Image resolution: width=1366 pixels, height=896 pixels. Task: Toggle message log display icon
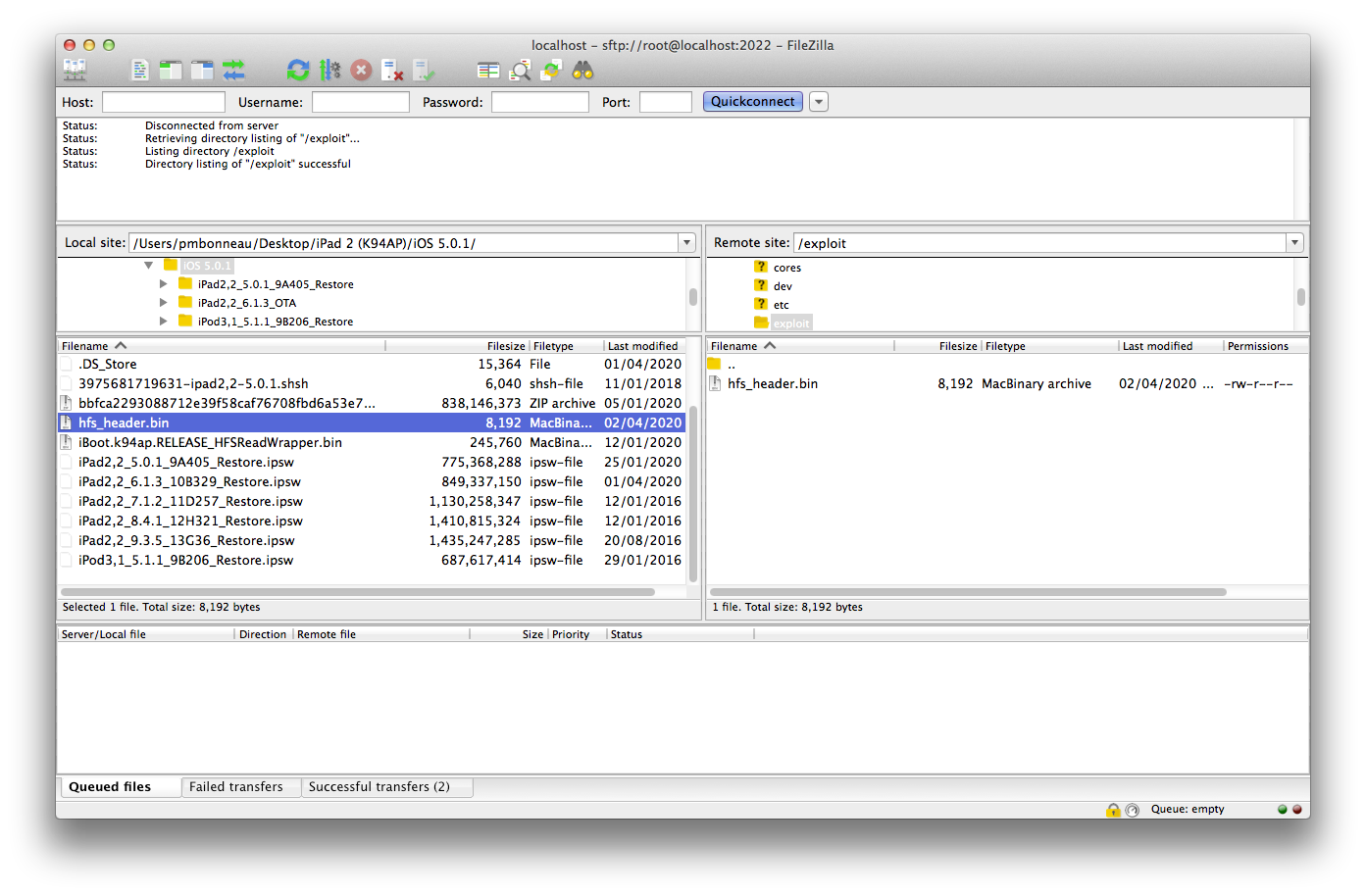pos(140,70)
